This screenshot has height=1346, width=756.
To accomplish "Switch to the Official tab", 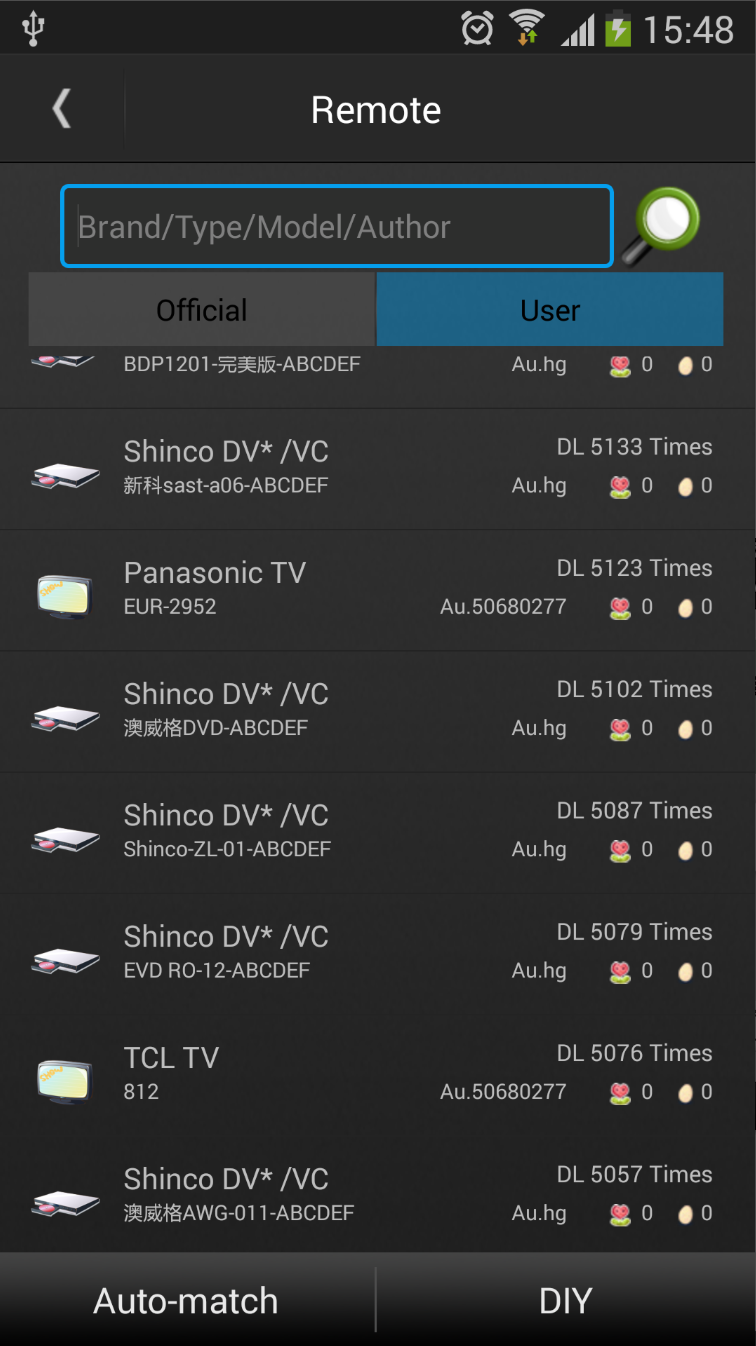I will click(x=202, y=310).
